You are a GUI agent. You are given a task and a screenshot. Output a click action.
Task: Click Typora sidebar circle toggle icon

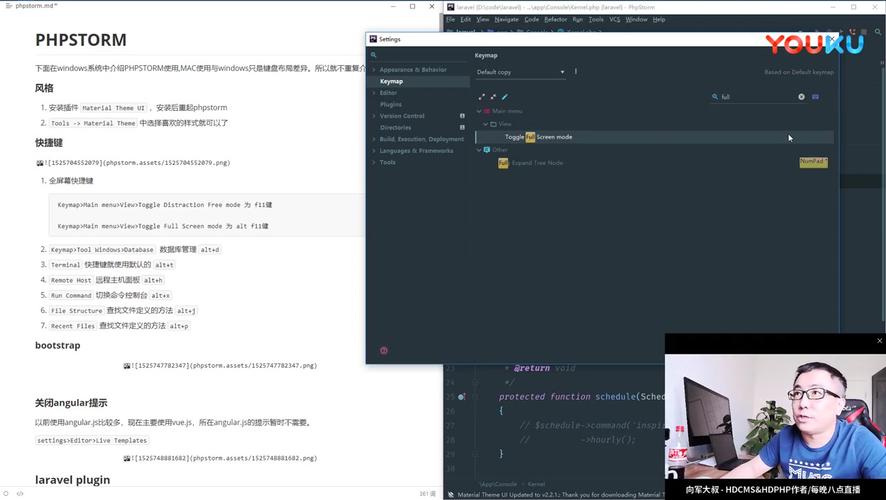[6, 494]
